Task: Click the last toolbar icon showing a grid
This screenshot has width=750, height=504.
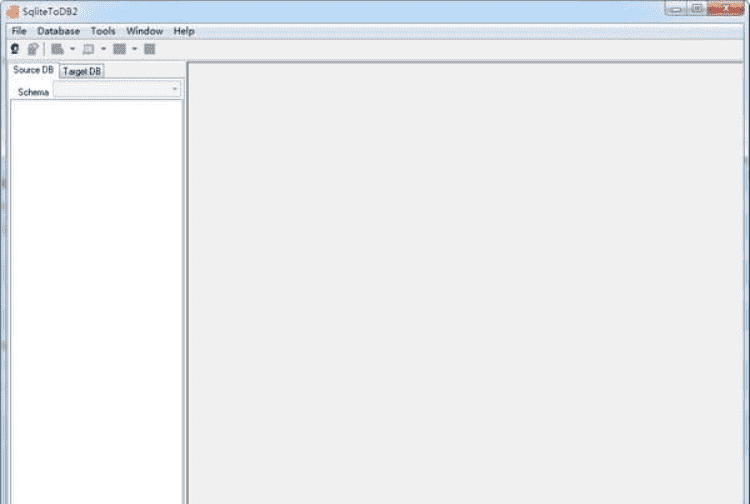Action: click(150, 49)
